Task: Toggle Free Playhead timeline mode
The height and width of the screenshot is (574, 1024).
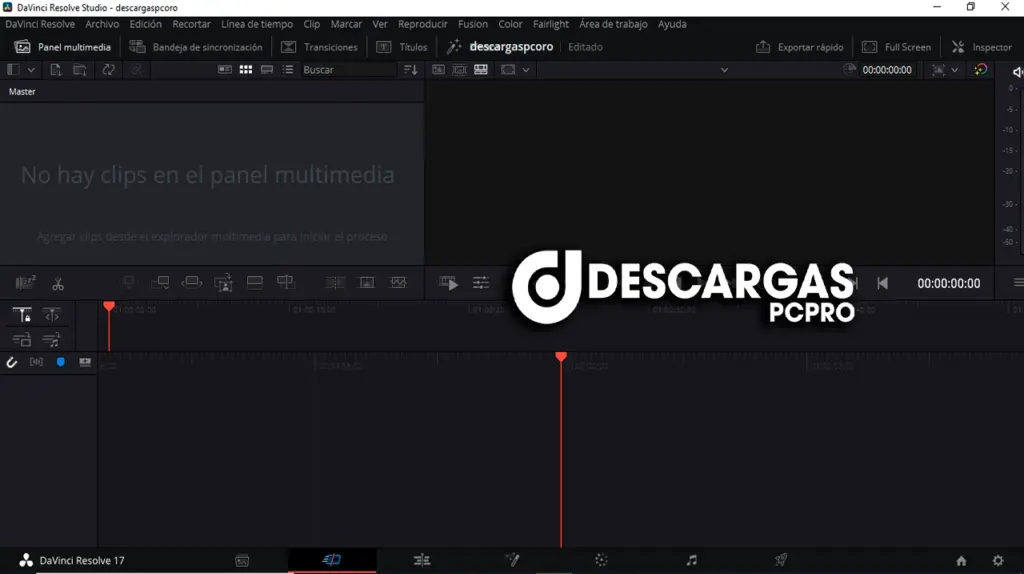Action: tap(52, 315)
